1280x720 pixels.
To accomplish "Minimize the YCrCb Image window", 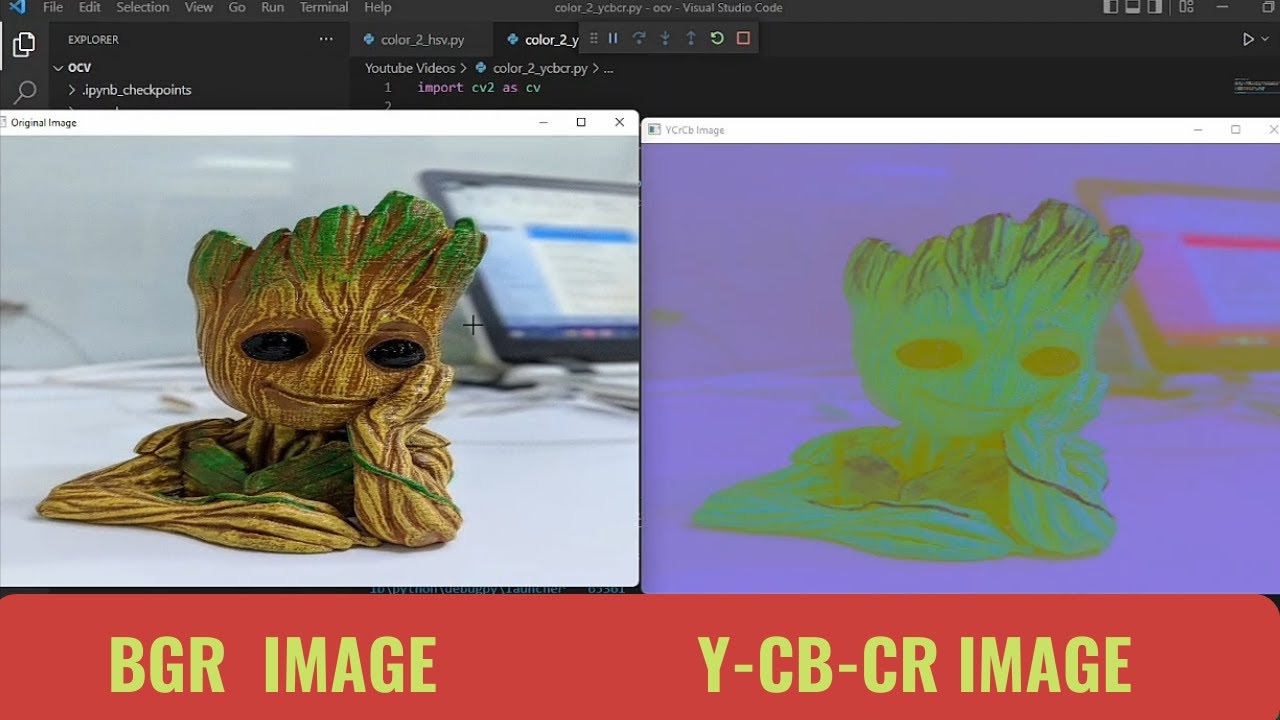I will point(1197,130).
